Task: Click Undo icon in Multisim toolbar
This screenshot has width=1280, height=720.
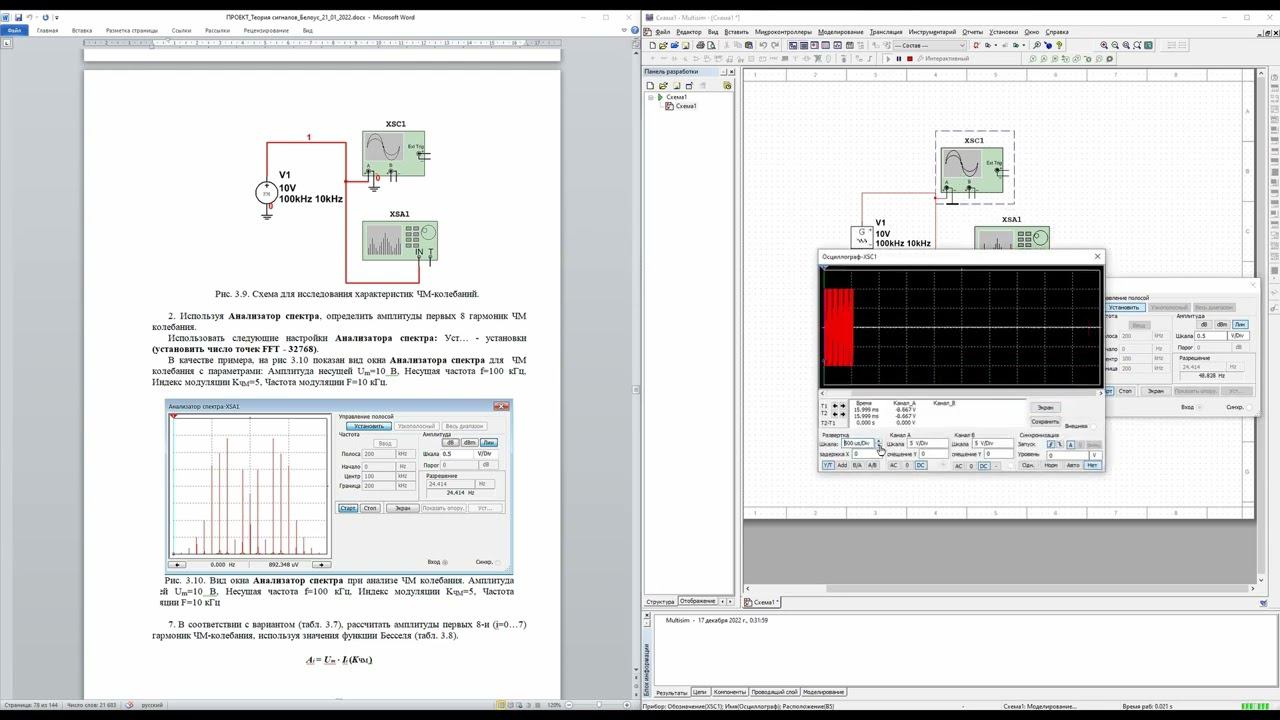Action: tap(763, 45)
